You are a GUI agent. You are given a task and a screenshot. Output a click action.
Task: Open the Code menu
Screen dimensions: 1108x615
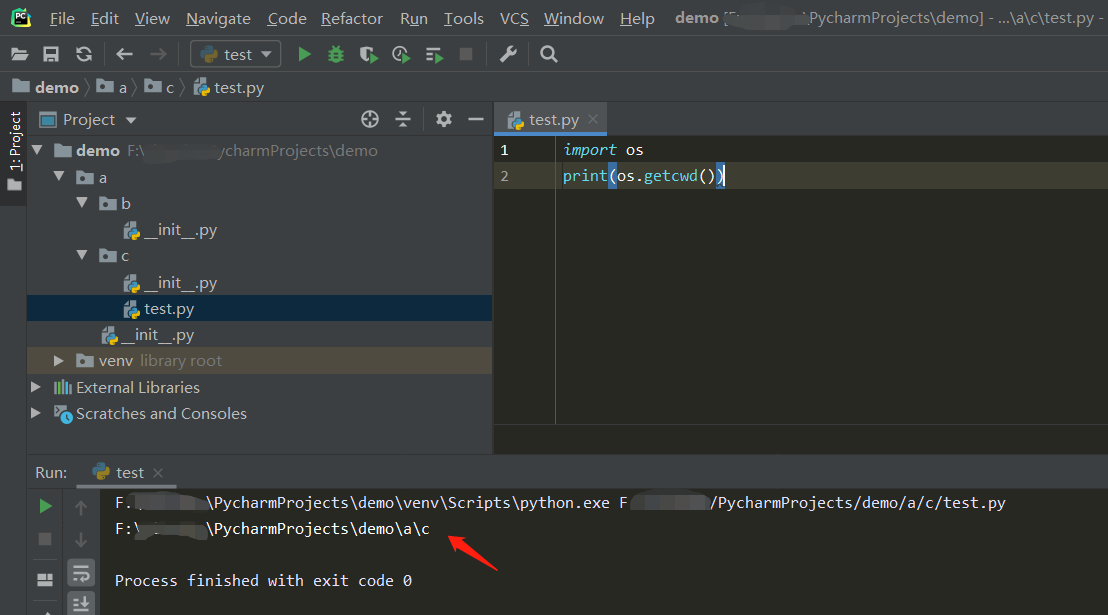tap(287, 18)
